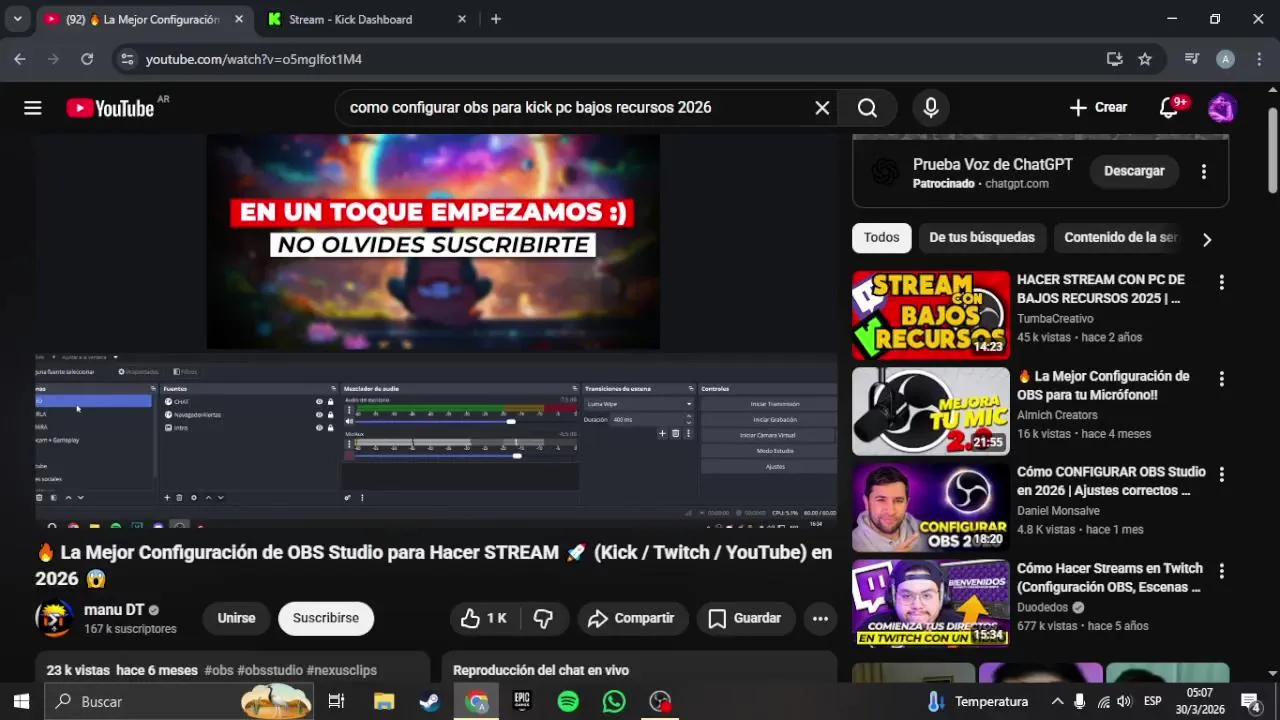Open Spotify from the taskbar
This screenshot has height=720, width=1280.
568,702
